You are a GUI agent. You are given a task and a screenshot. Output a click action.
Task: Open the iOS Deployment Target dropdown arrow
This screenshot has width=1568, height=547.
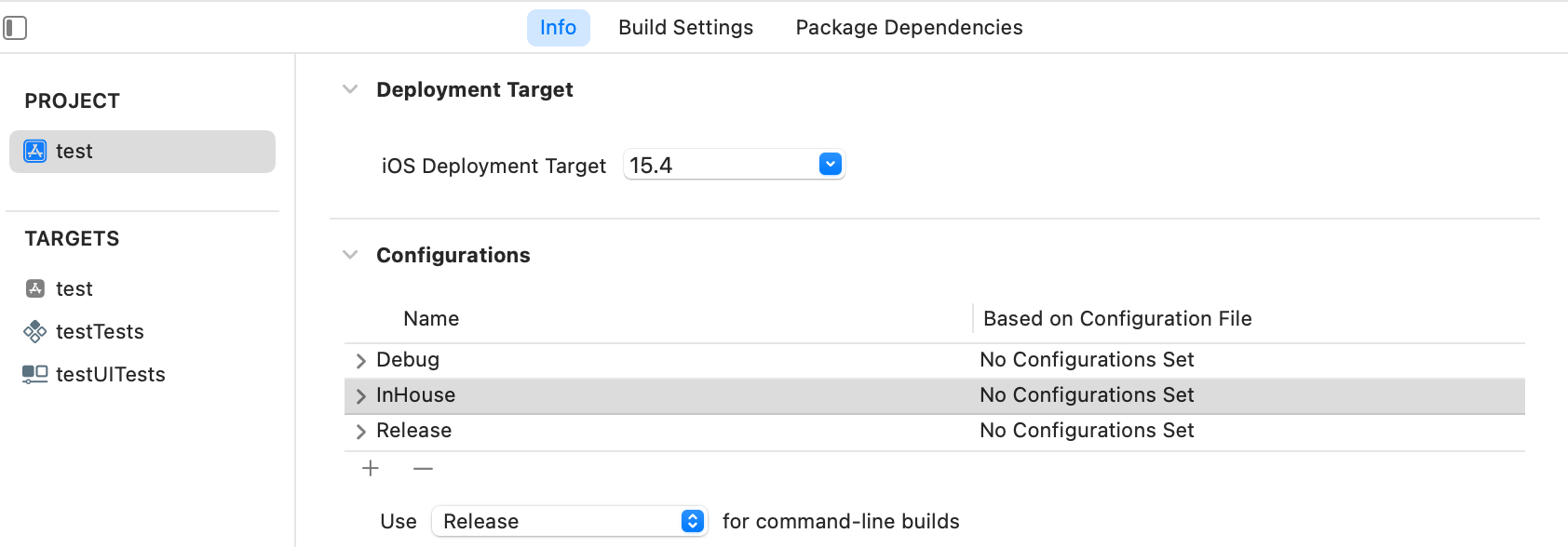(830, 165)
